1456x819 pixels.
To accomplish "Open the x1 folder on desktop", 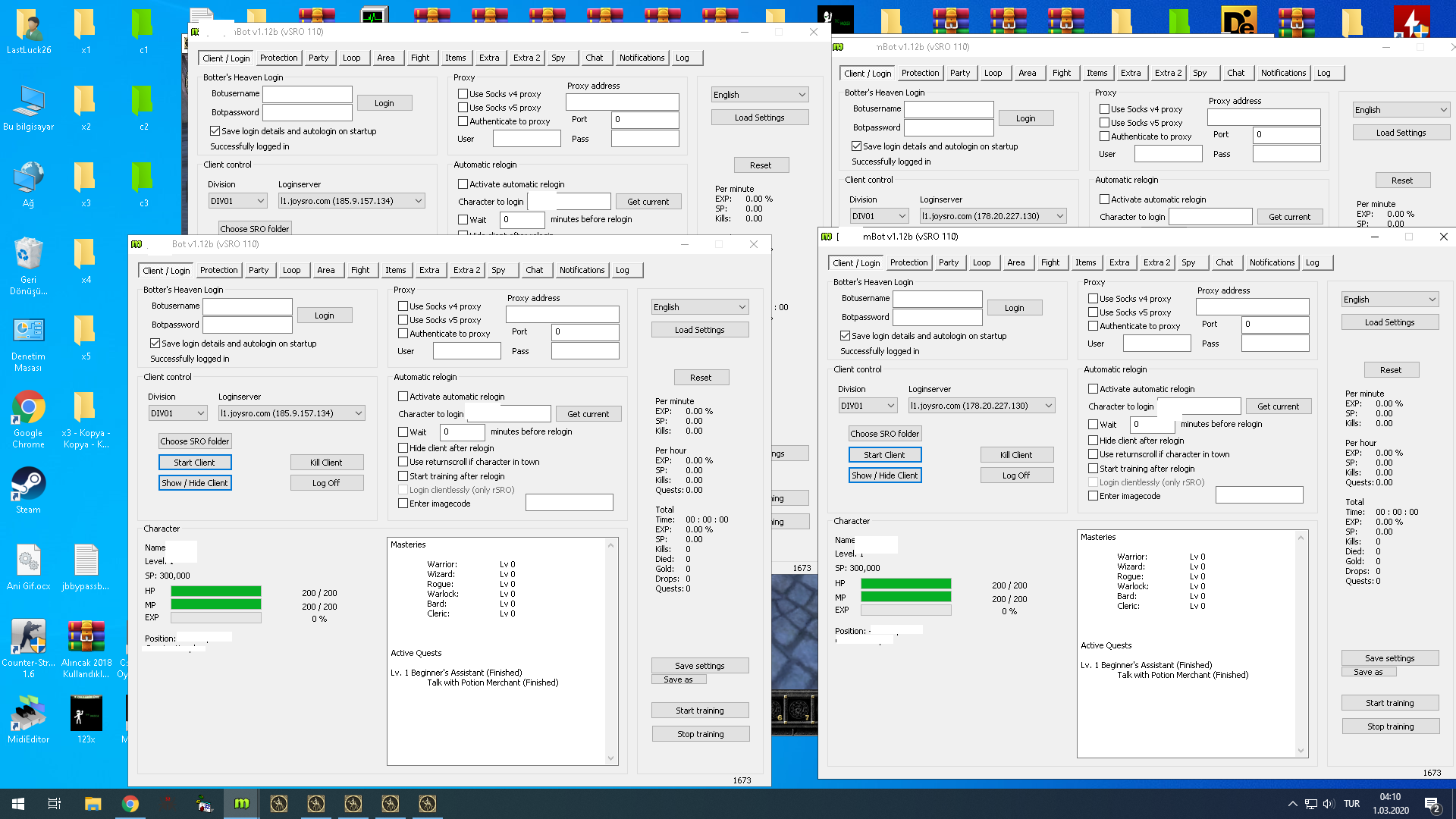I will (86, 30).
